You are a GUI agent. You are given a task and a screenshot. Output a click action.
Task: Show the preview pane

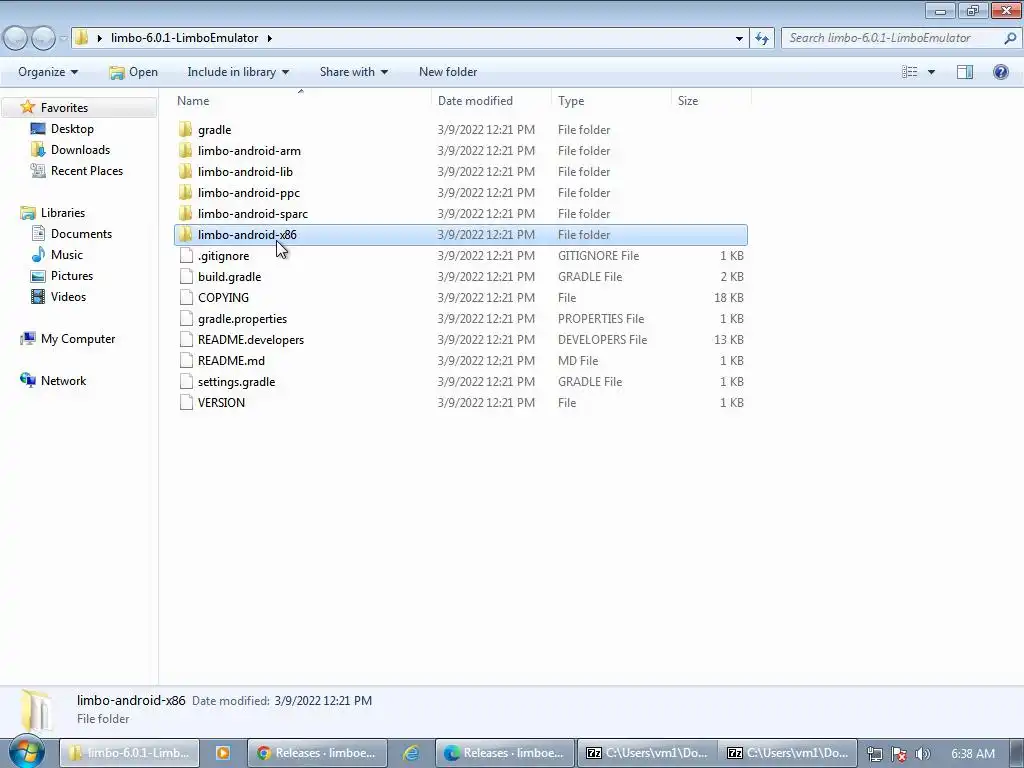point(965,72)
